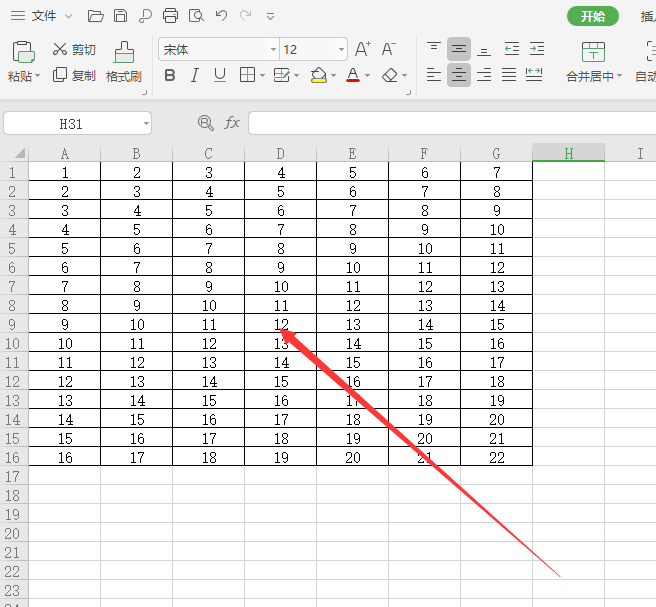This screenshot has height=607, width=656.
Task: Toggle italic text formatting
Action: click(195, 75)
